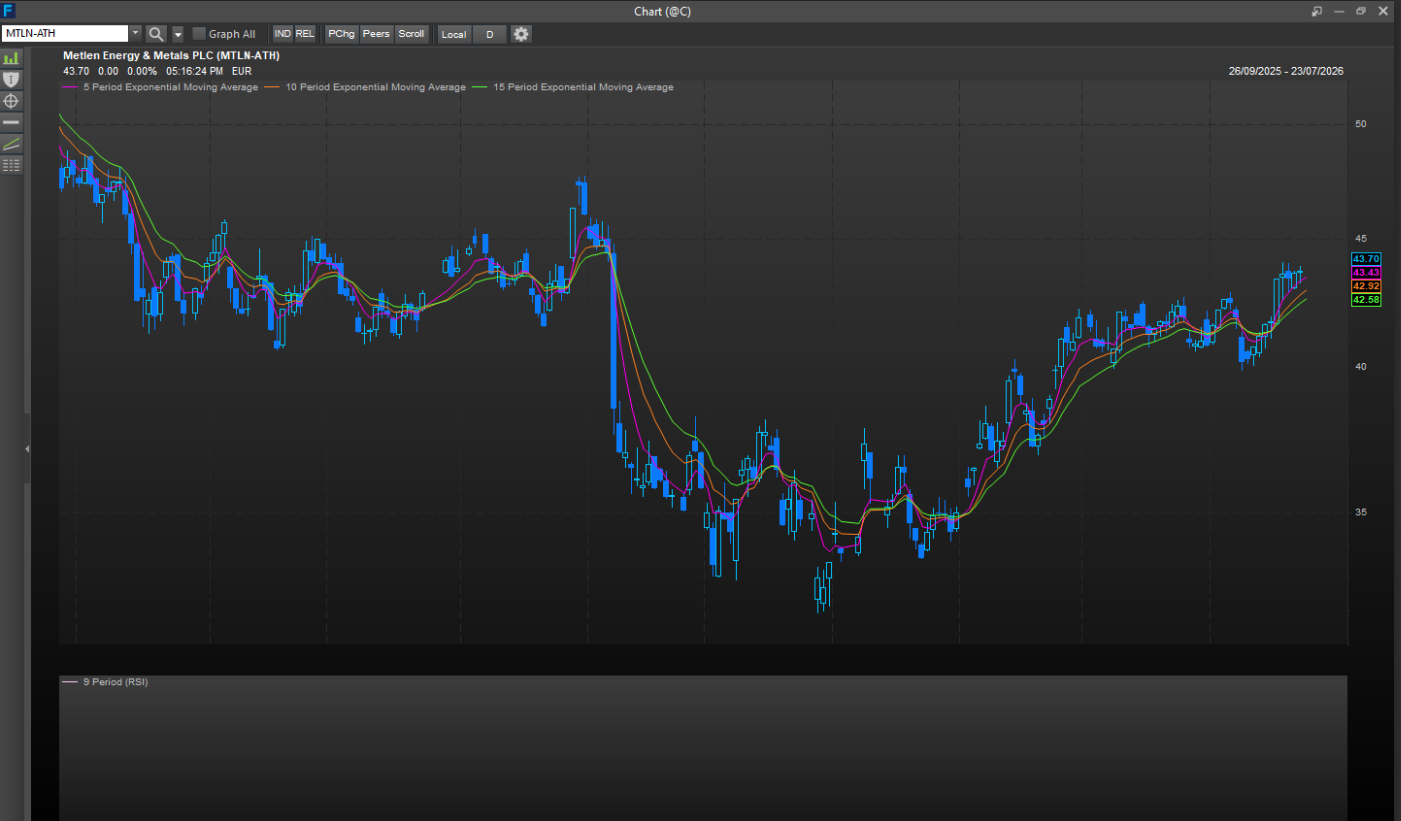Viewport: 1401px width, 821px height.
Task: Click the magnifier symbol search icon
Action: tap(156, 34)
